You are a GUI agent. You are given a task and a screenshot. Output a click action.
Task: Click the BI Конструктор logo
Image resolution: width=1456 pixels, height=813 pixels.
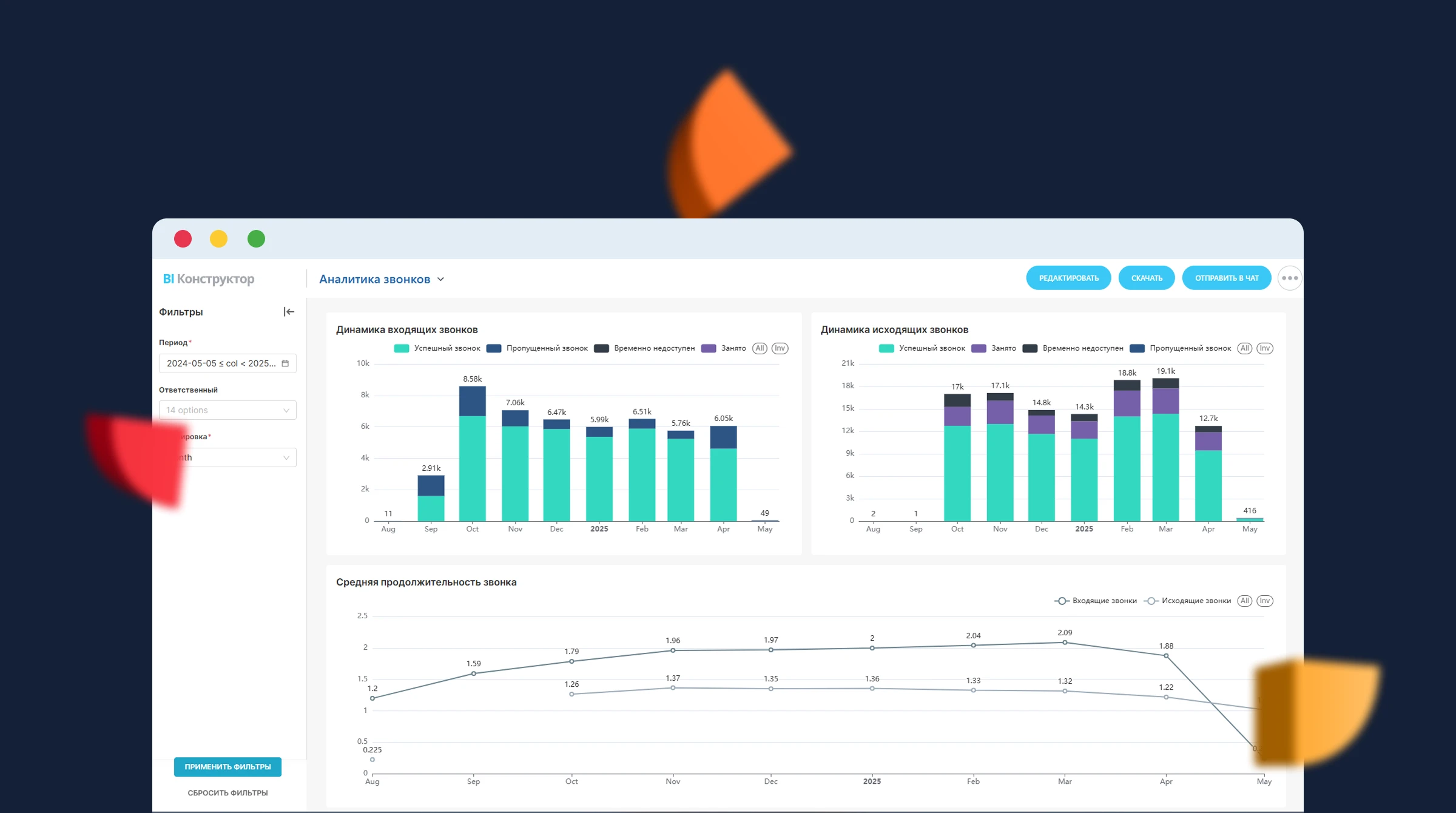pyautogui.click(x=209, y=279)
